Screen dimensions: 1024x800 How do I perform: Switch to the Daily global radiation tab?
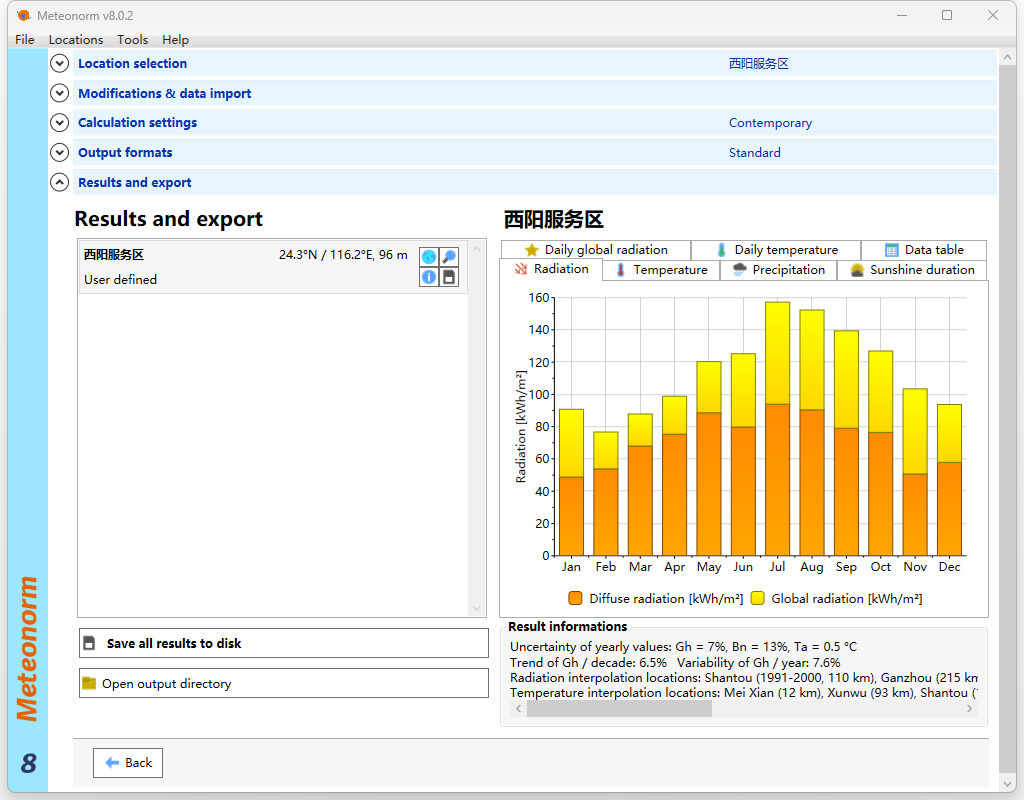coord(596,250)
